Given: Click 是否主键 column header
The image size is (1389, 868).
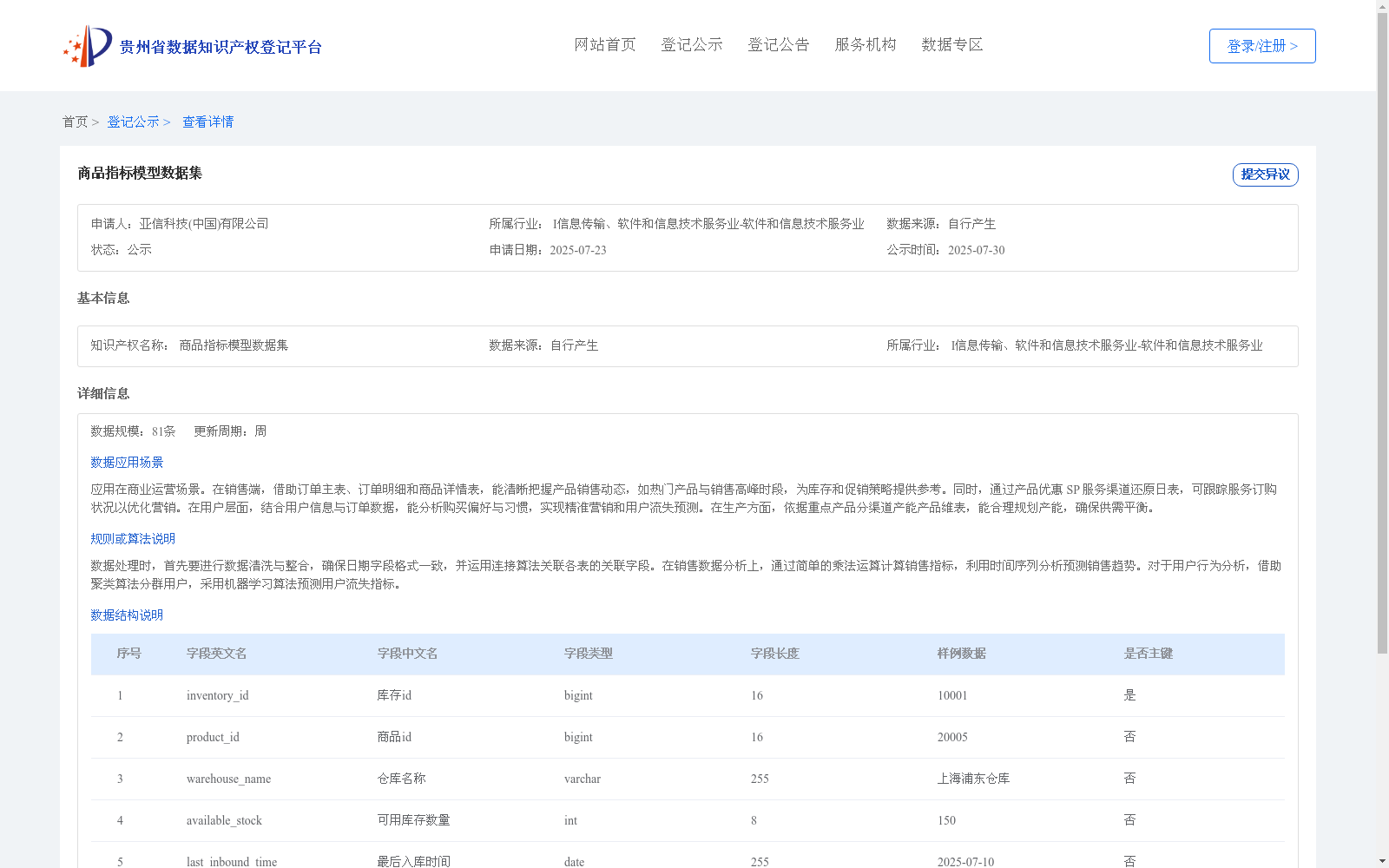Looking at the screenshot, I should click(x=1149, y=654).
